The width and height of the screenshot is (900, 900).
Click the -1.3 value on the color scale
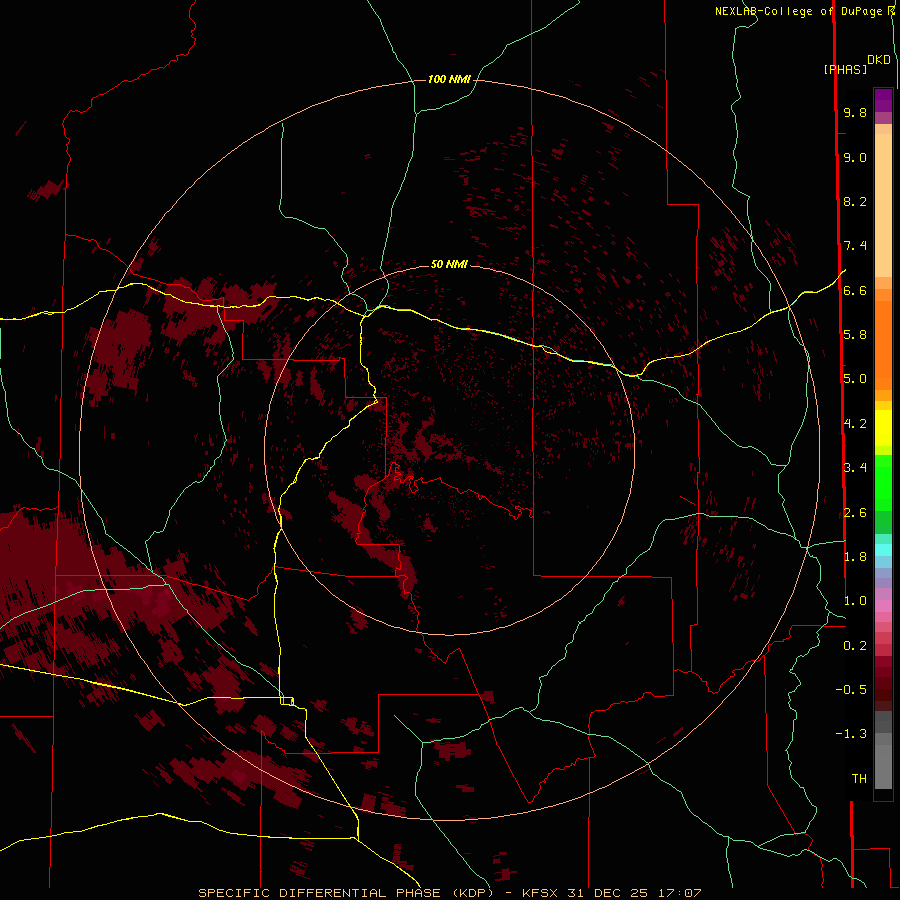(851, 734)
